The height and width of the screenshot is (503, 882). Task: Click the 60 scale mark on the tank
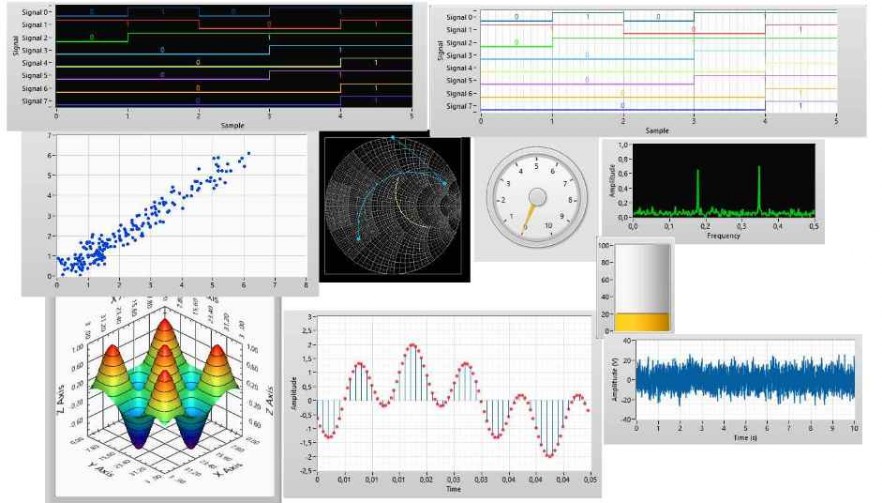point(606,280)
